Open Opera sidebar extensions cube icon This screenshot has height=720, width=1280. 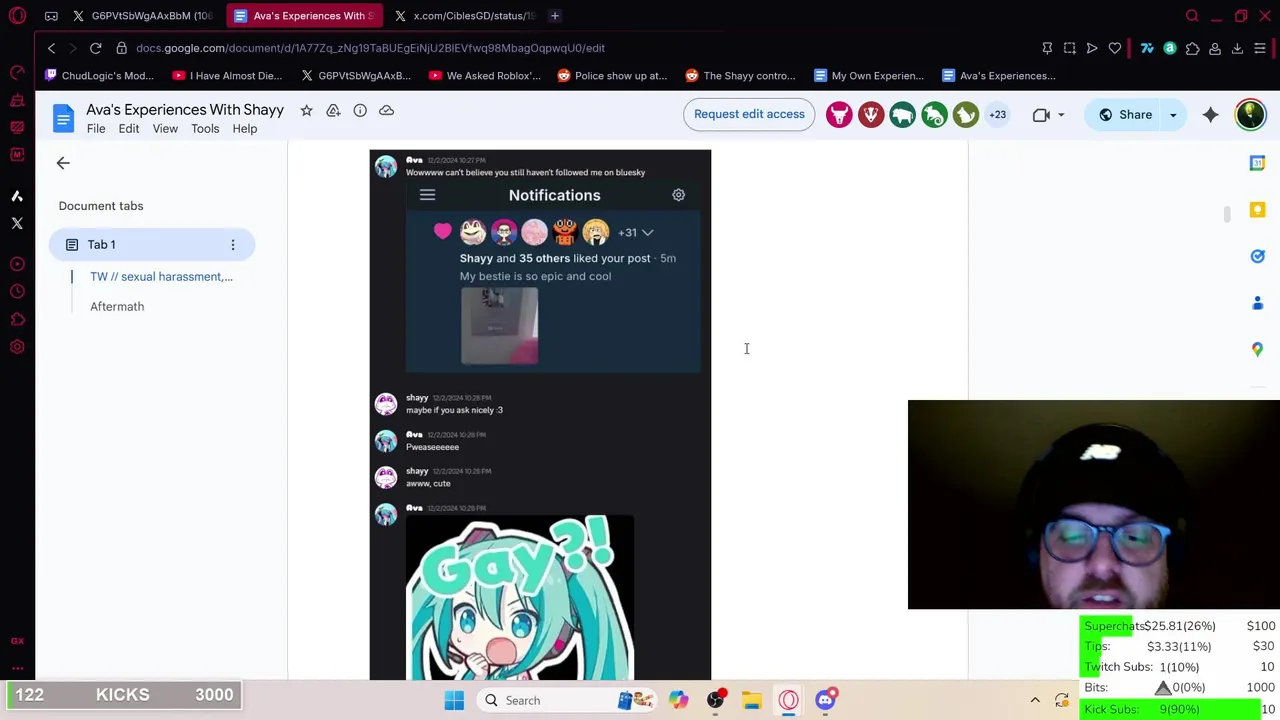(x=17, y=320)
